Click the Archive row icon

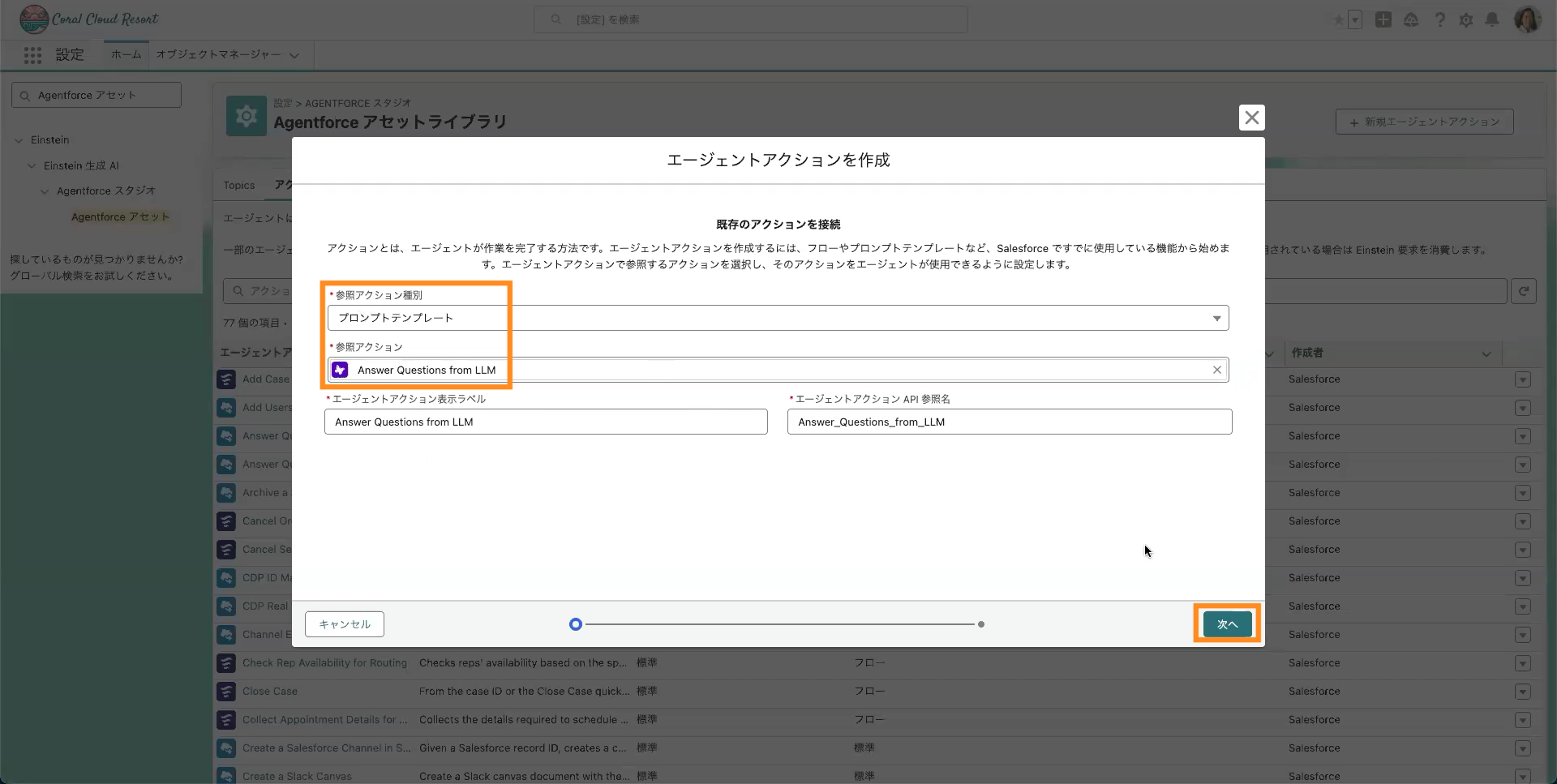point(226,493)
